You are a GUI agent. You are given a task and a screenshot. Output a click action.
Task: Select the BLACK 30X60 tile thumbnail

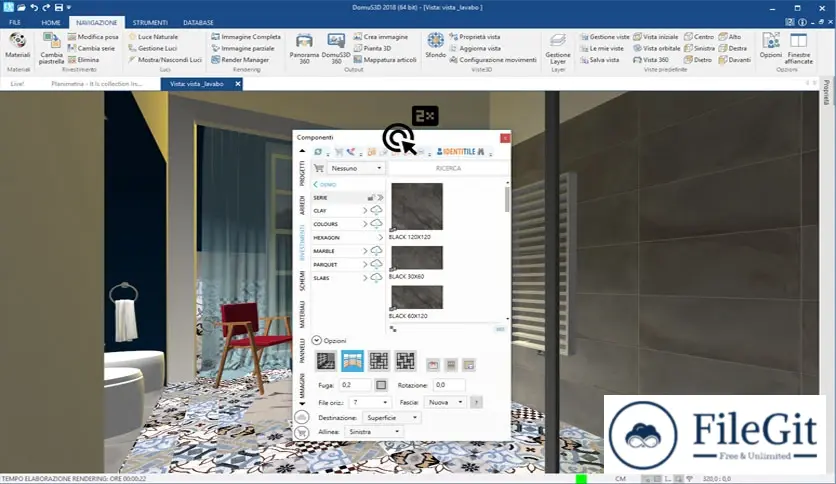coord(417,258)
